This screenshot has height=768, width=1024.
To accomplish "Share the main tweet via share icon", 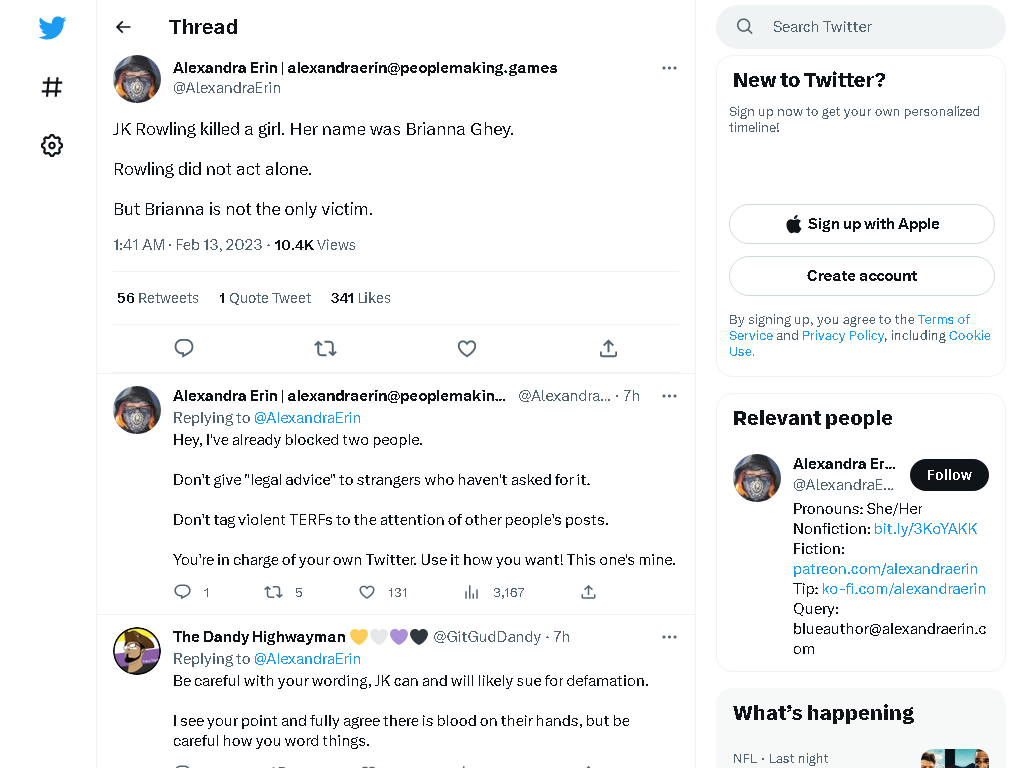I will pyautogui.click(x=608, y=348).
